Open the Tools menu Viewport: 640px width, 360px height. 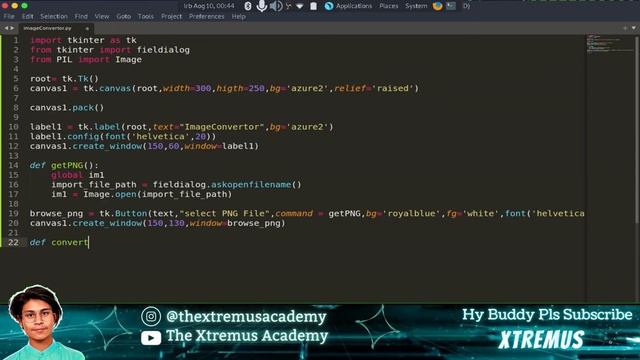click(145, 16)
